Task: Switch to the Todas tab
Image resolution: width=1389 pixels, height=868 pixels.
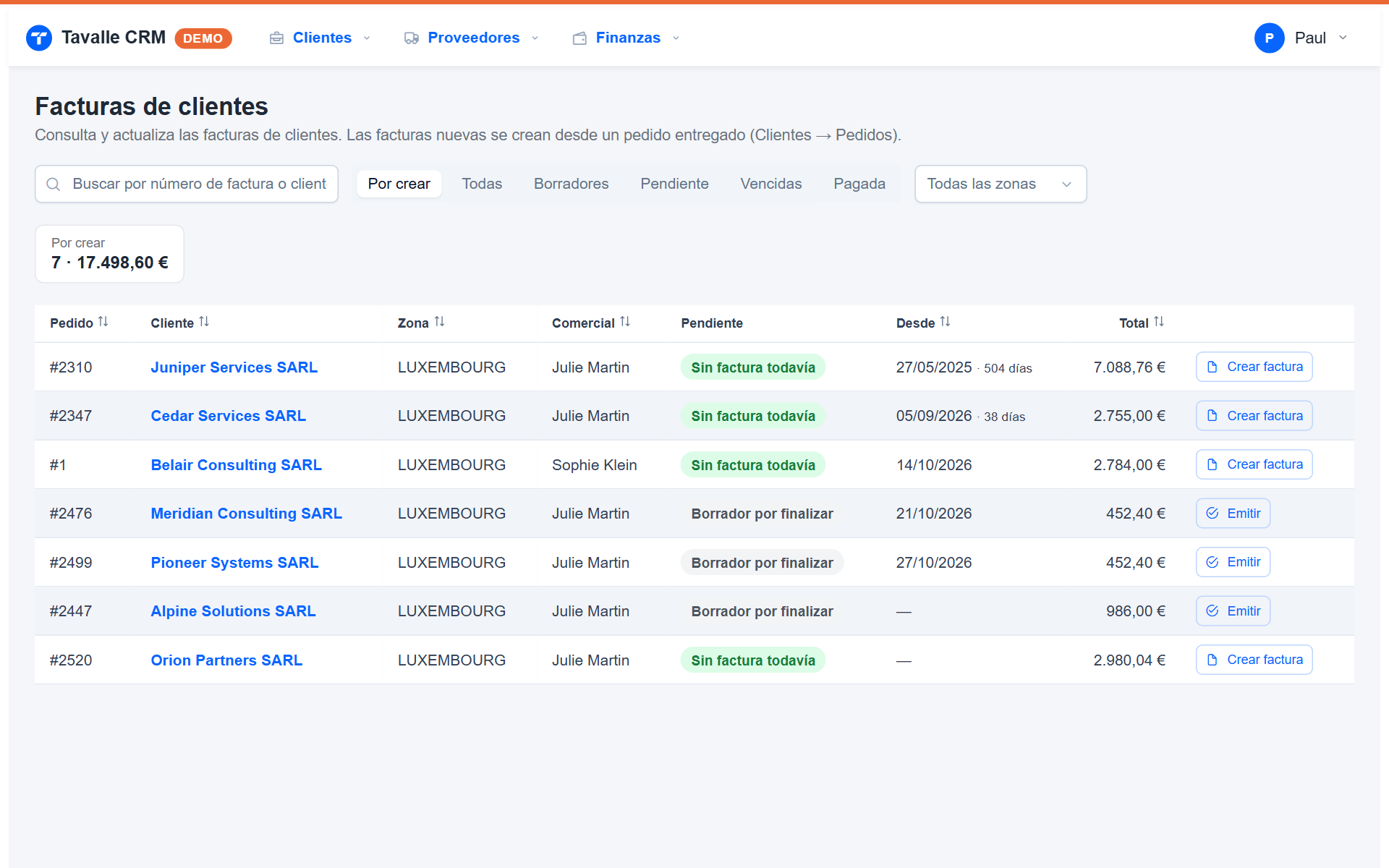Action: [482, 184]
